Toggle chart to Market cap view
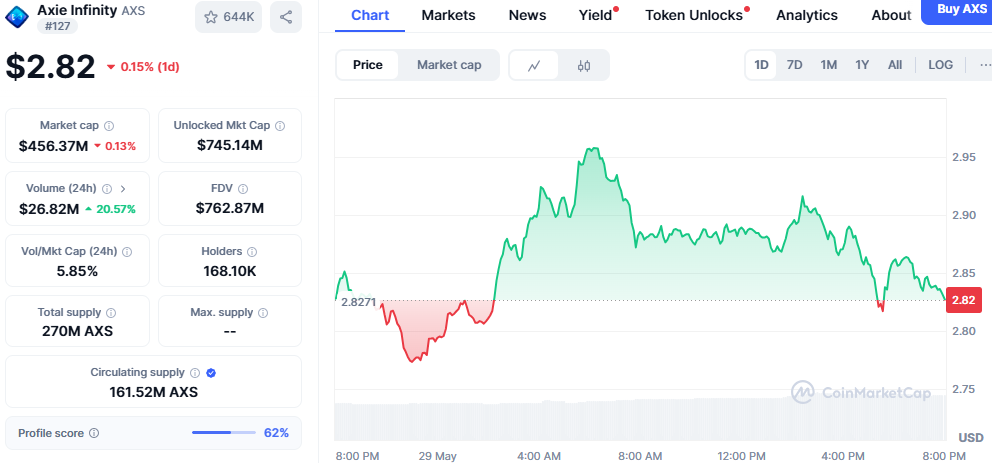Image resolution: width=992 pixels, height=463 pixels. [x=449, y=65]
